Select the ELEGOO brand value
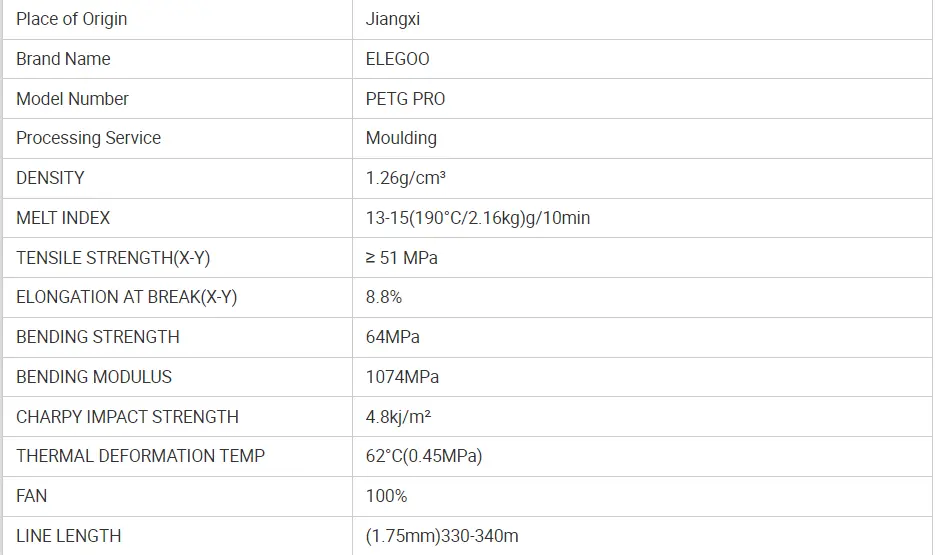Viewport: 935px width, 555px height. [x=398, y=59]
